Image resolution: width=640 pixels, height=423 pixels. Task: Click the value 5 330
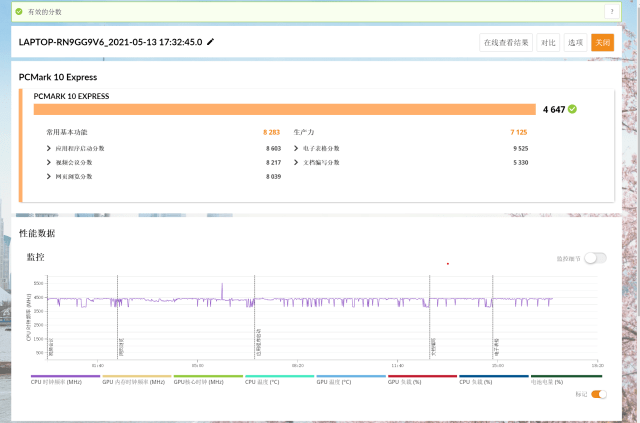tap(521, 163)
